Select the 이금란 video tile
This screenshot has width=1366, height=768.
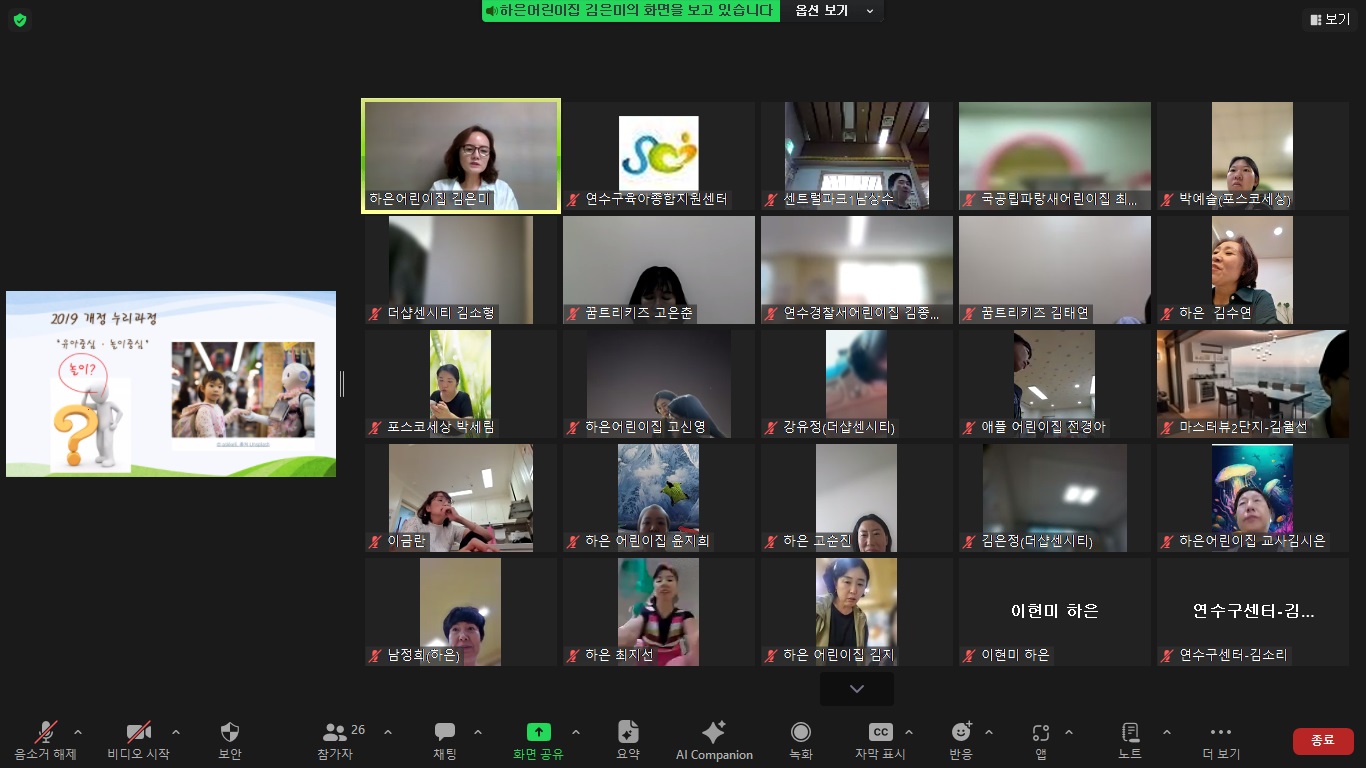pos(461,498)
